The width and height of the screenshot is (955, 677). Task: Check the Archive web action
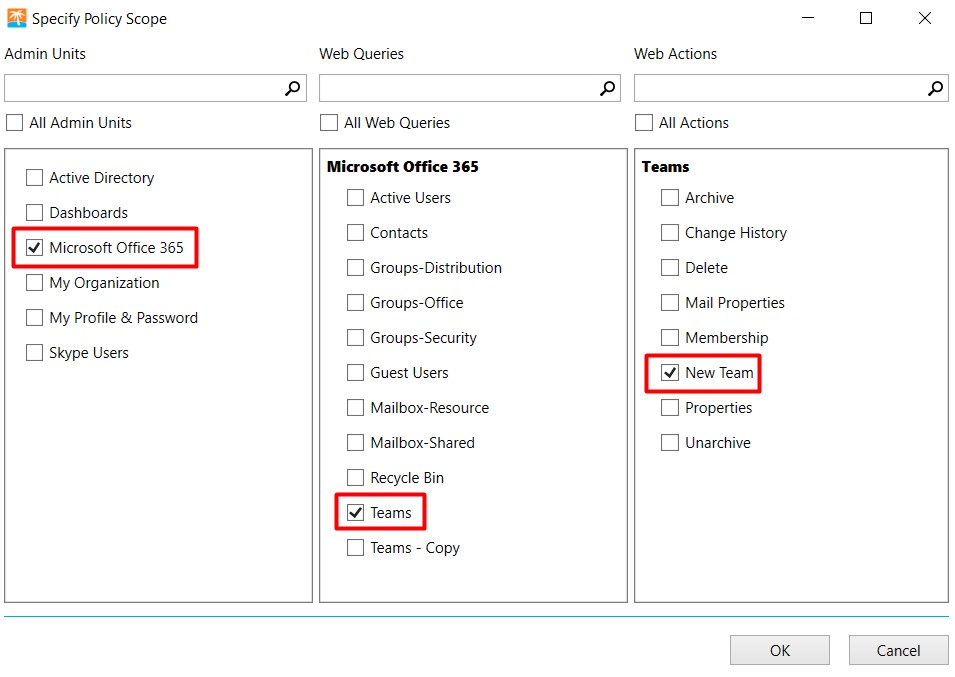670,198
